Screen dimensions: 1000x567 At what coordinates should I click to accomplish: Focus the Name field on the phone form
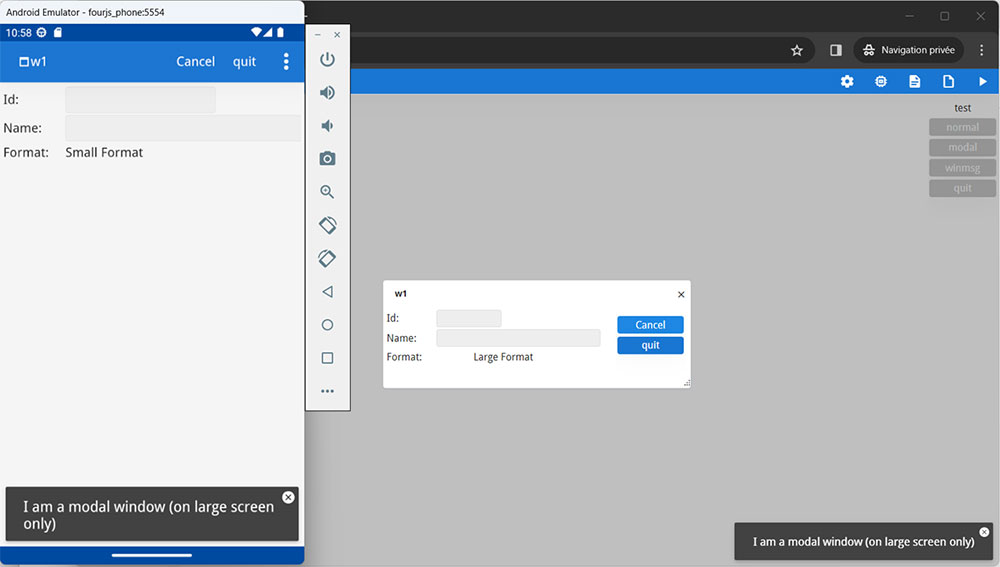[x=183, y=128]
